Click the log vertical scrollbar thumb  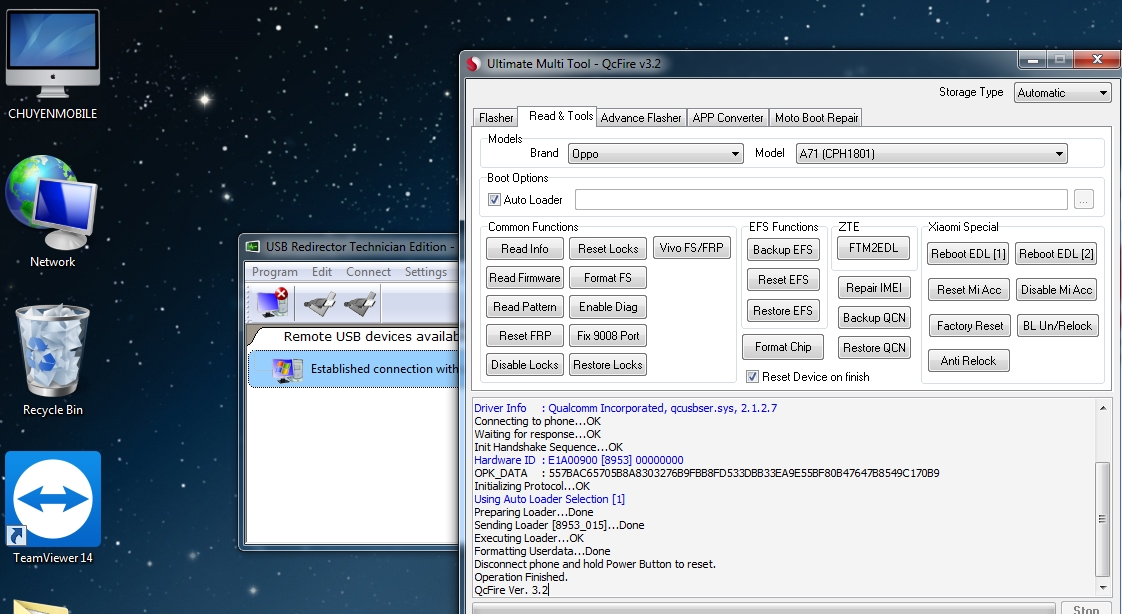tap(1103, 519)
